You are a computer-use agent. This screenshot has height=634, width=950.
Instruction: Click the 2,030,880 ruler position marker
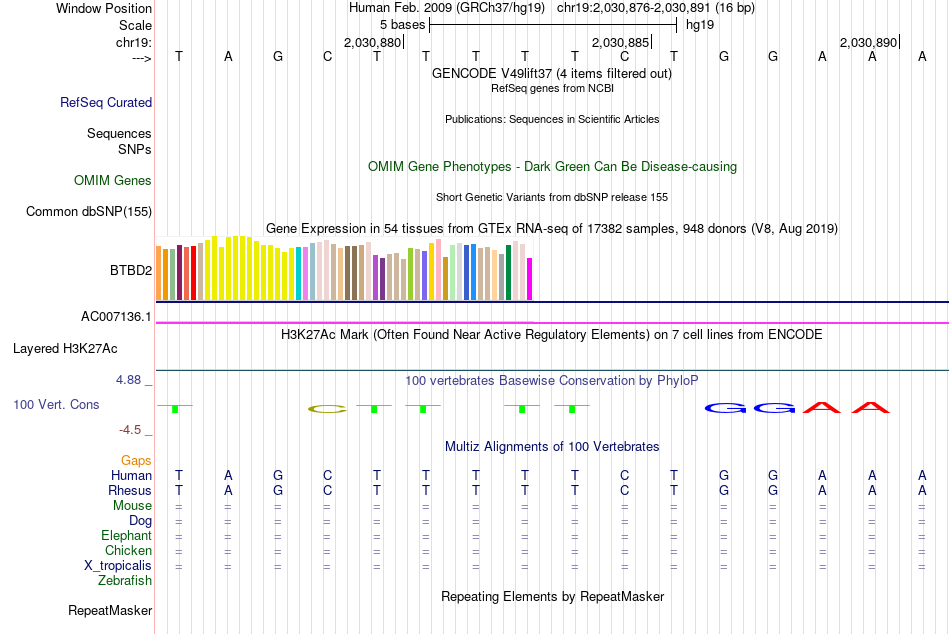pos(373,42)
